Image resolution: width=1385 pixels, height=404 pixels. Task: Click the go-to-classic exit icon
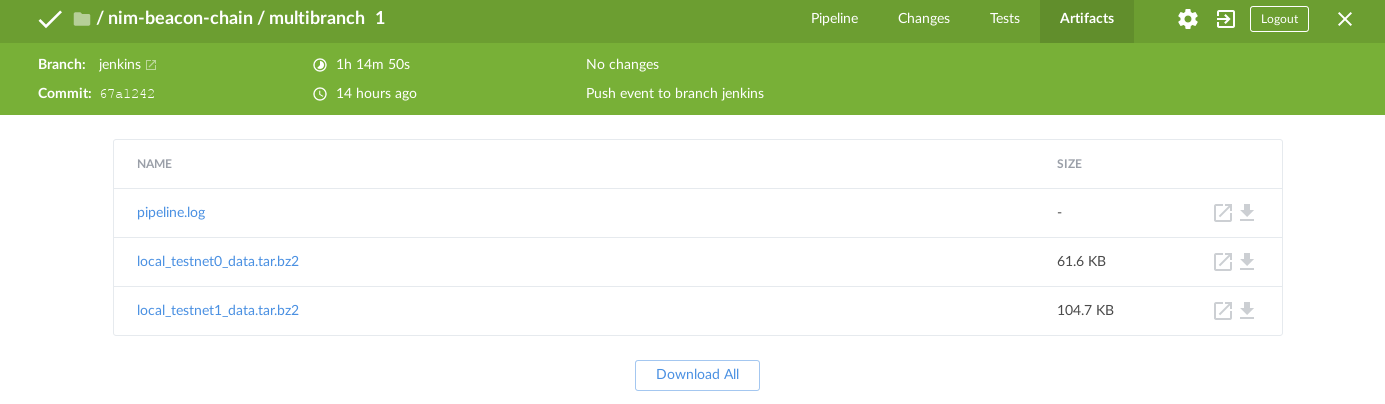pyautogui.click(x=1226, y=19)
